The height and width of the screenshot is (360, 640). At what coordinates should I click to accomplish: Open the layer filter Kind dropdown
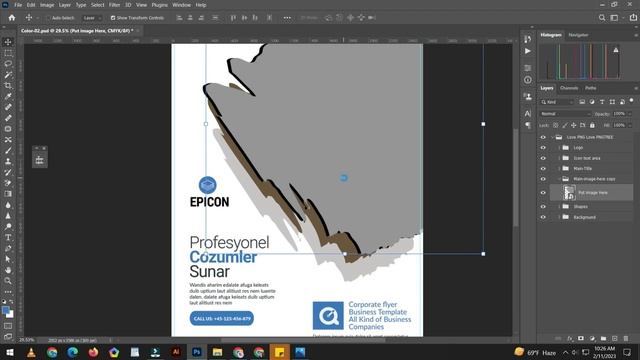[x=557, y=102]
